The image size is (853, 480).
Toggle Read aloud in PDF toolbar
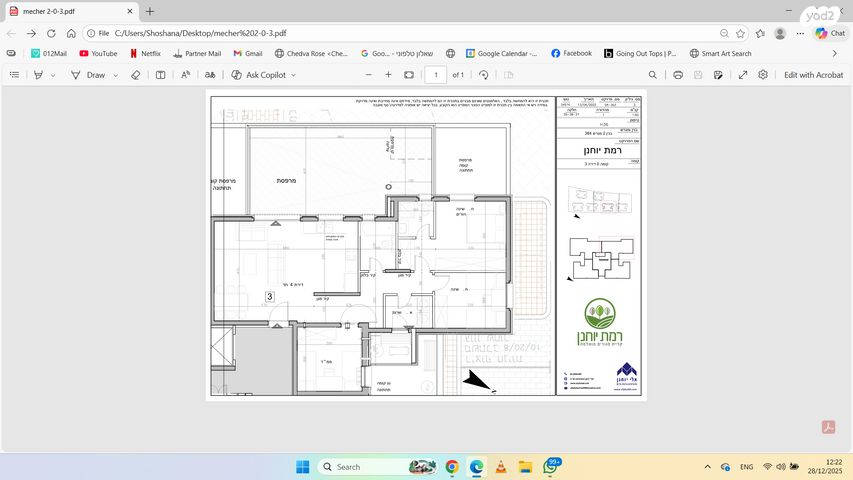(x=186, y=75)
